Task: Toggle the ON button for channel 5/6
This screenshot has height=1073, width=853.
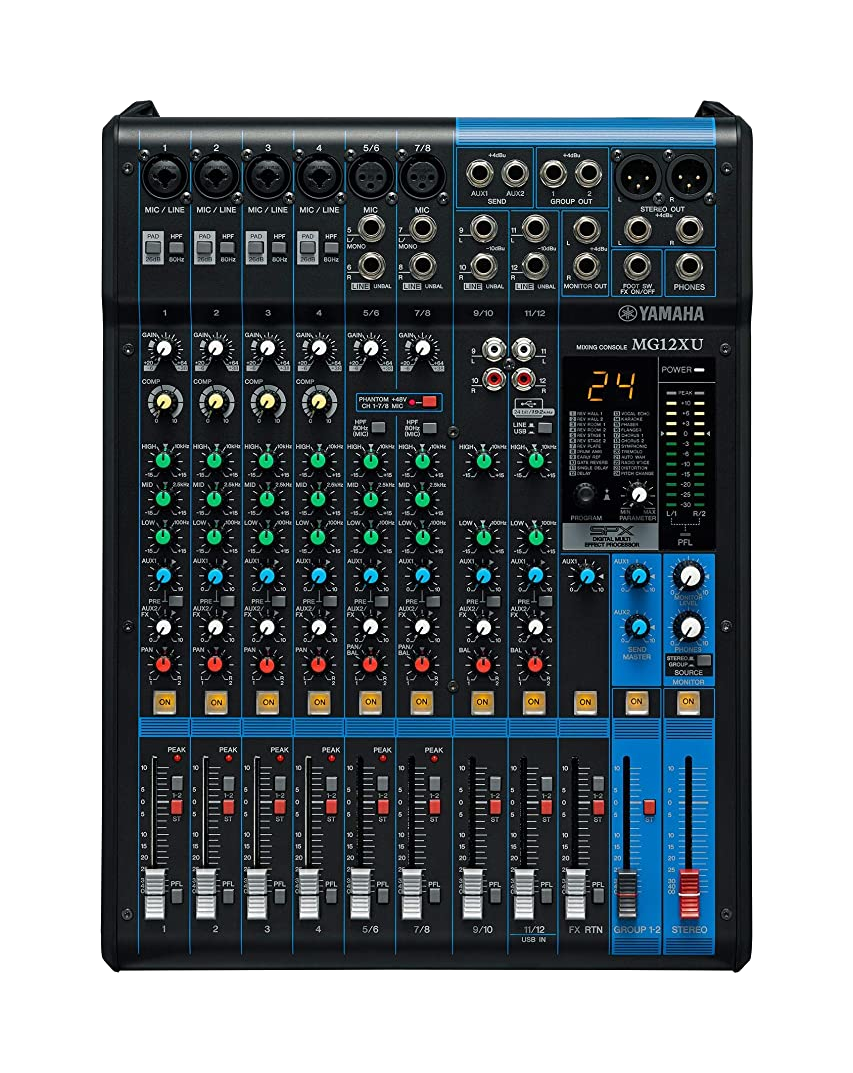Action: [370, 702]
